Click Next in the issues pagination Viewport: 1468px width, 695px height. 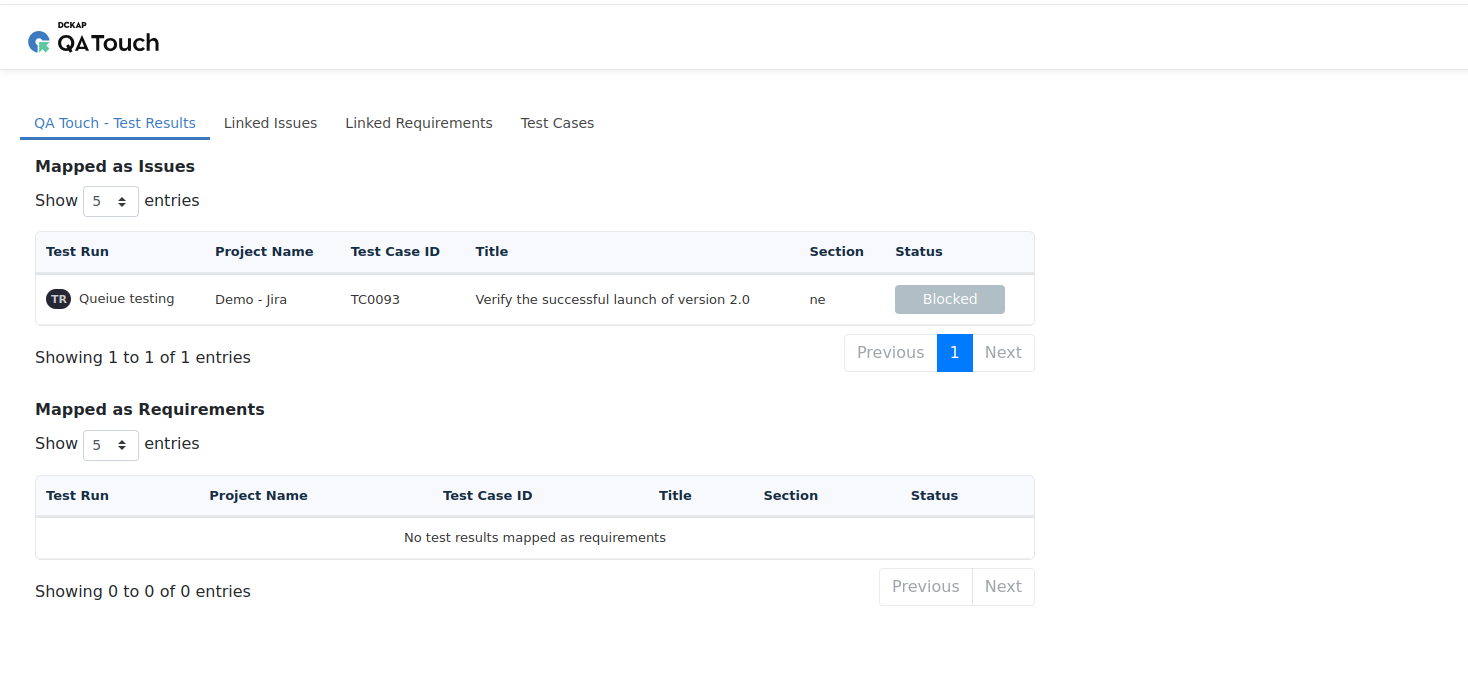click(1002, 353)
